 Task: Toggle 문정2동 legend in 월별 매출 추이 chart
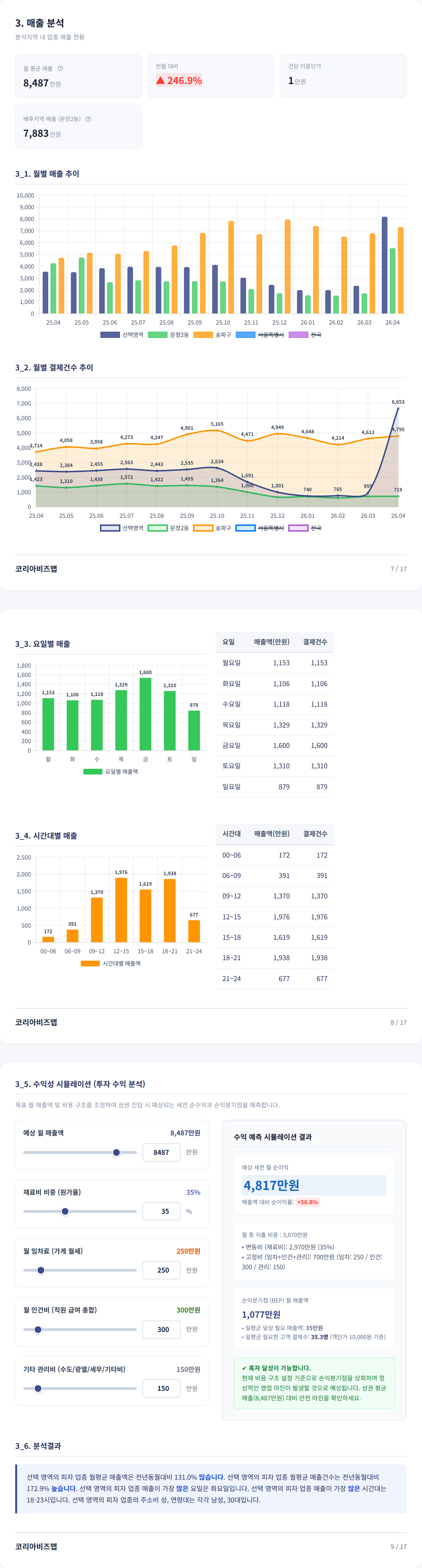(169, 335)
